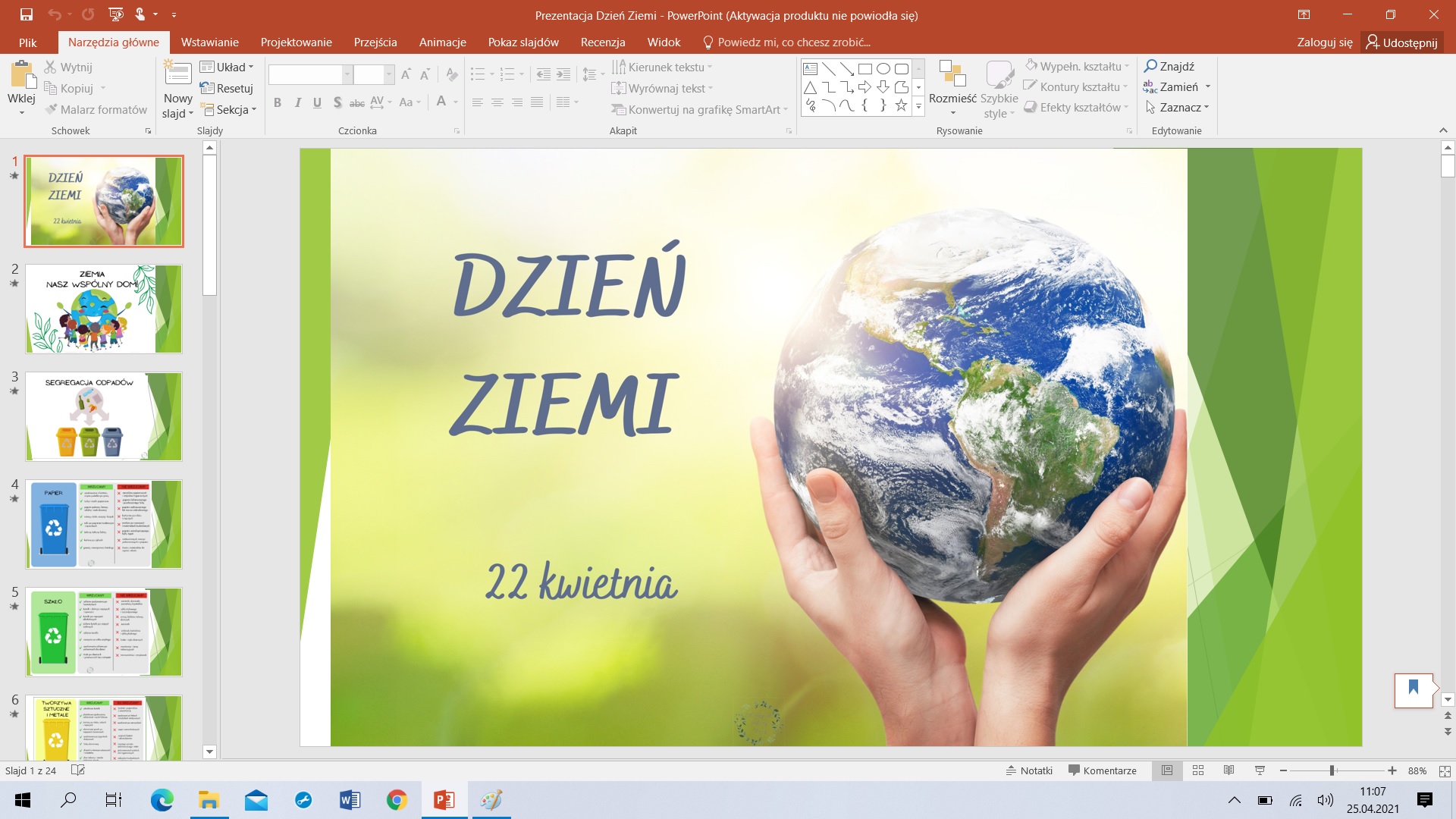Open the Zaznacz dropdown

click(1178, 108)
